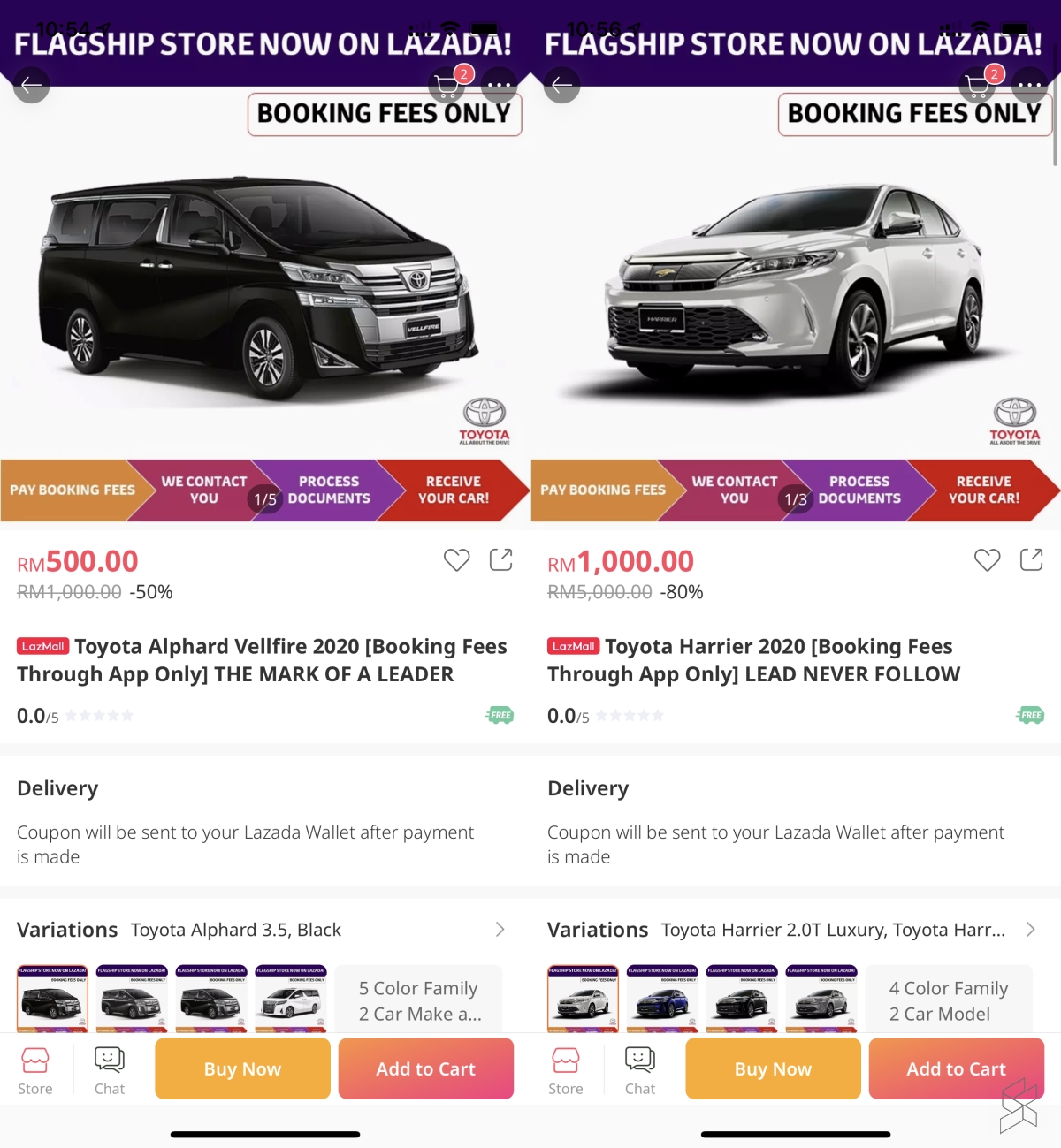Share the Toyota Harrier listing

(x=1031, y=559)
